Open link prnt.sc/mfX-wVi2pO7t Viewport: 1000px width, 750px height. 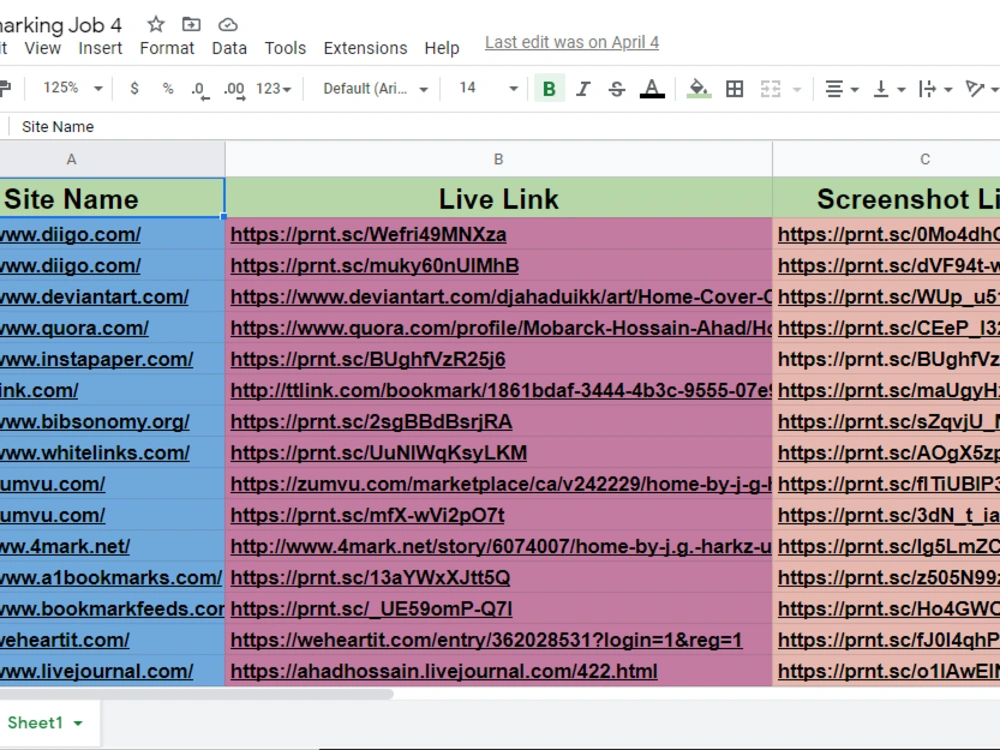[x=367, y=516]
